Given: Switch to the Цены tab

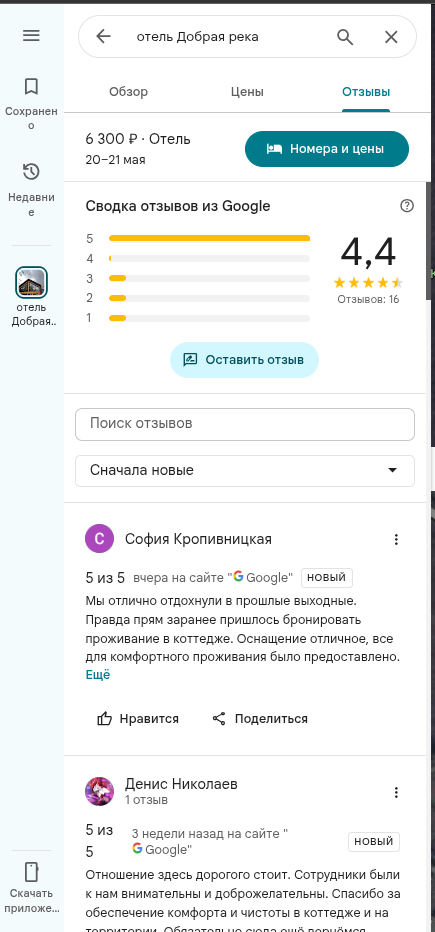Looking at the screenshot, I should click(247, 92).
